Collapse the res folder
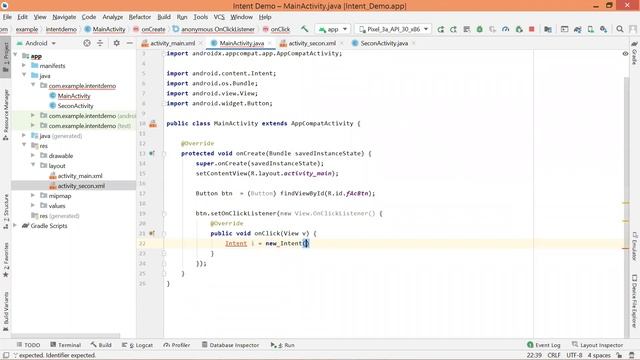Viewport: 640px width, 360px height. (x=24, y=145)
